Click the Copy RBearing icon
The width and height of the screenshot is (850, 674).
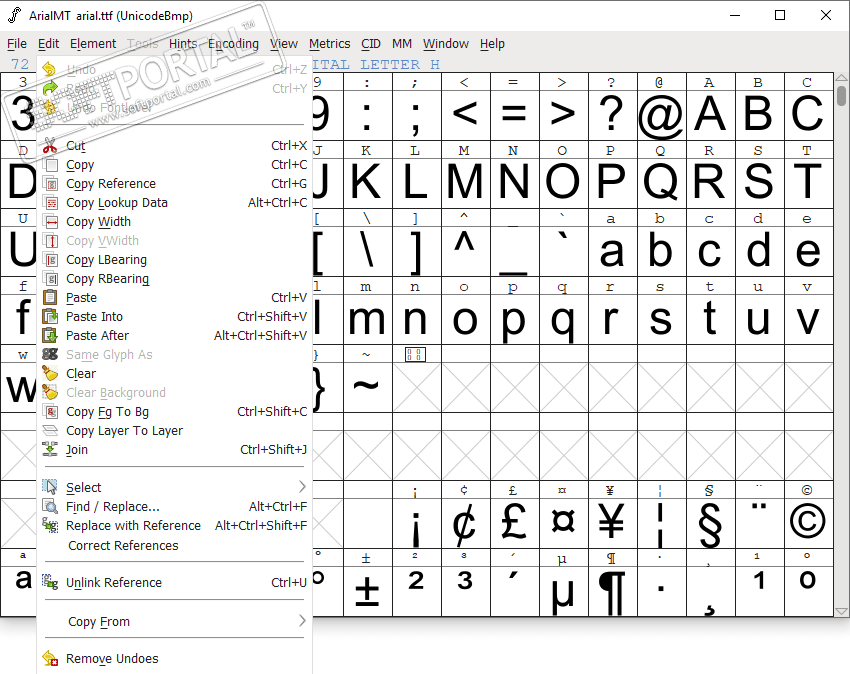(50, 279)
